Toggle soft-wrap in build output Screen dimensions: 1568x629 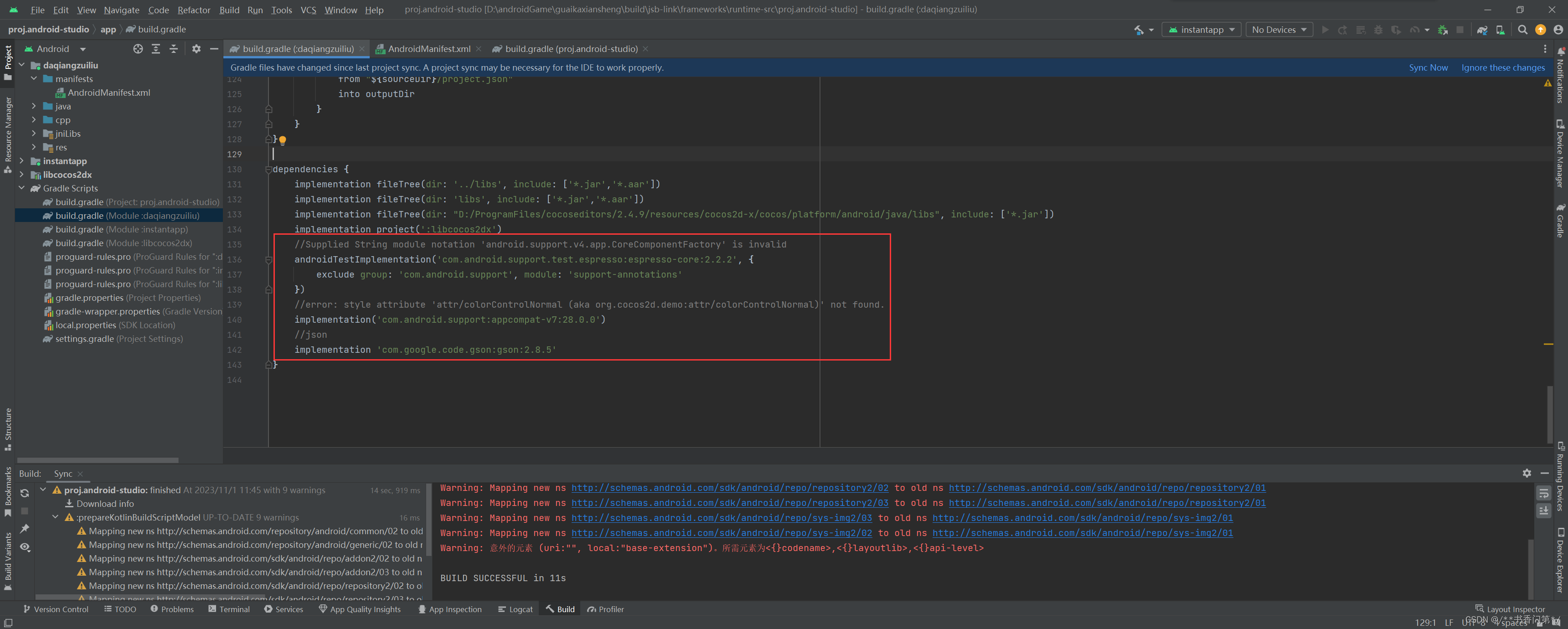coord(1543,493)
